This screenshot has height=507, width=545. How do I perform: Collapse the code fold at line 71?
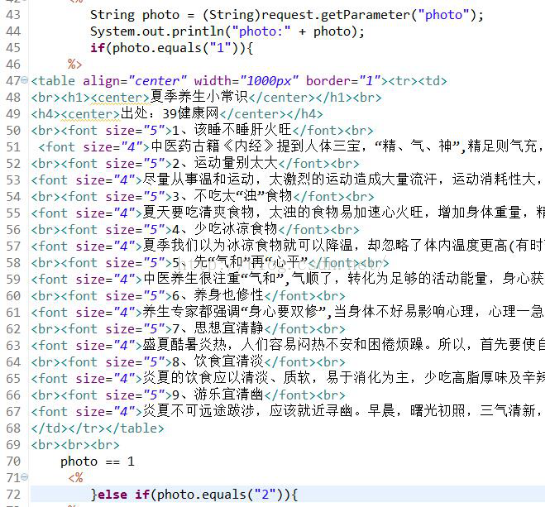tap(24, 477)
